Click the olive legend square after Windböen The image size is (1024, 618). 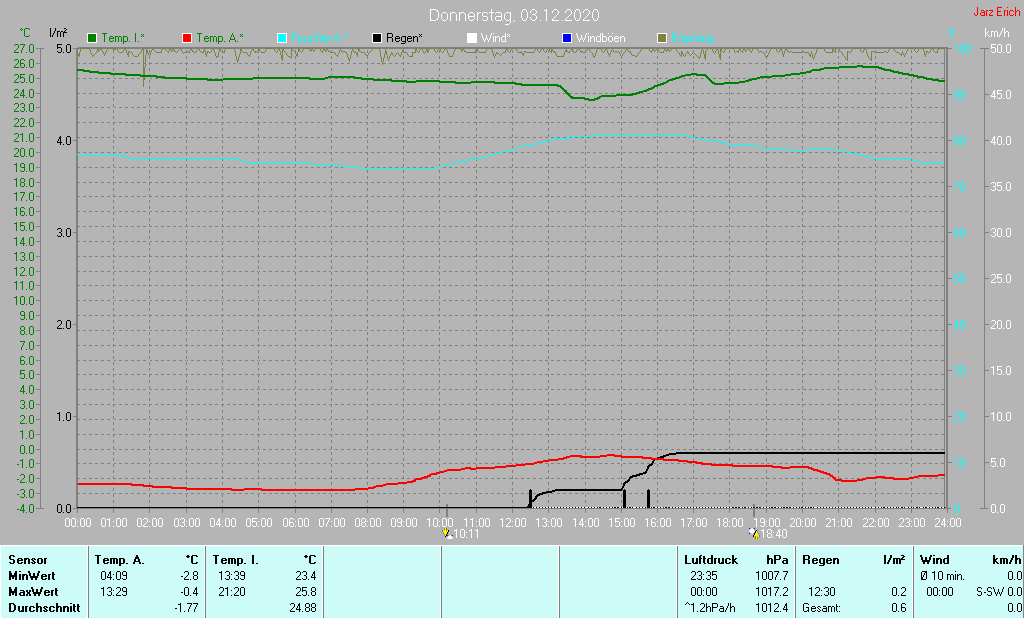coord(661,38)
